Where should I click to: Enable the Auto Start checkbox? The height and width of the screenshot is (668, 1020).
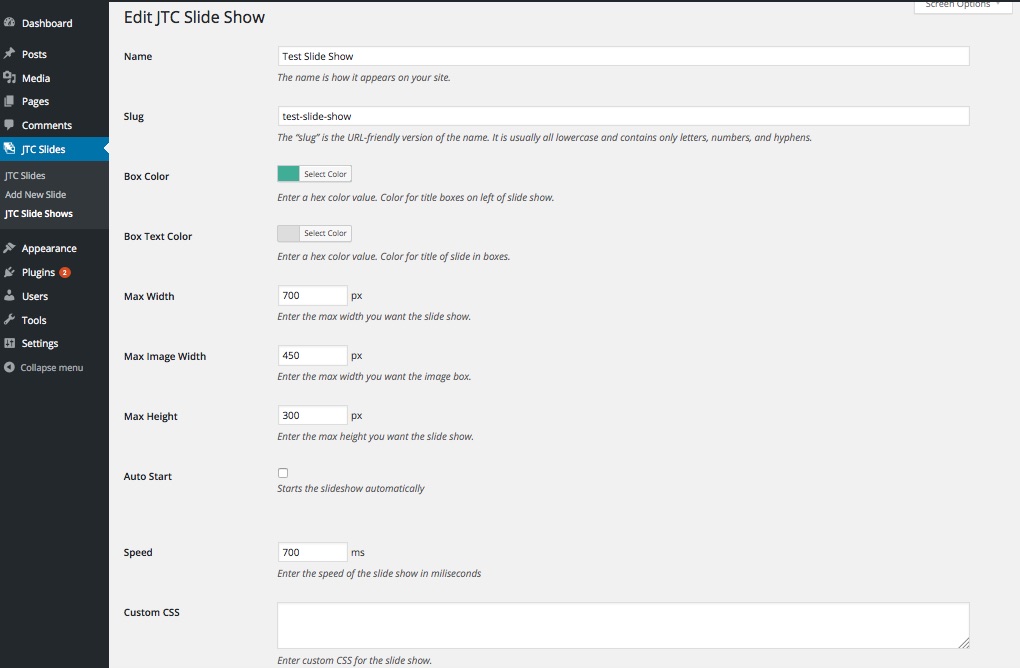point(283,473)
